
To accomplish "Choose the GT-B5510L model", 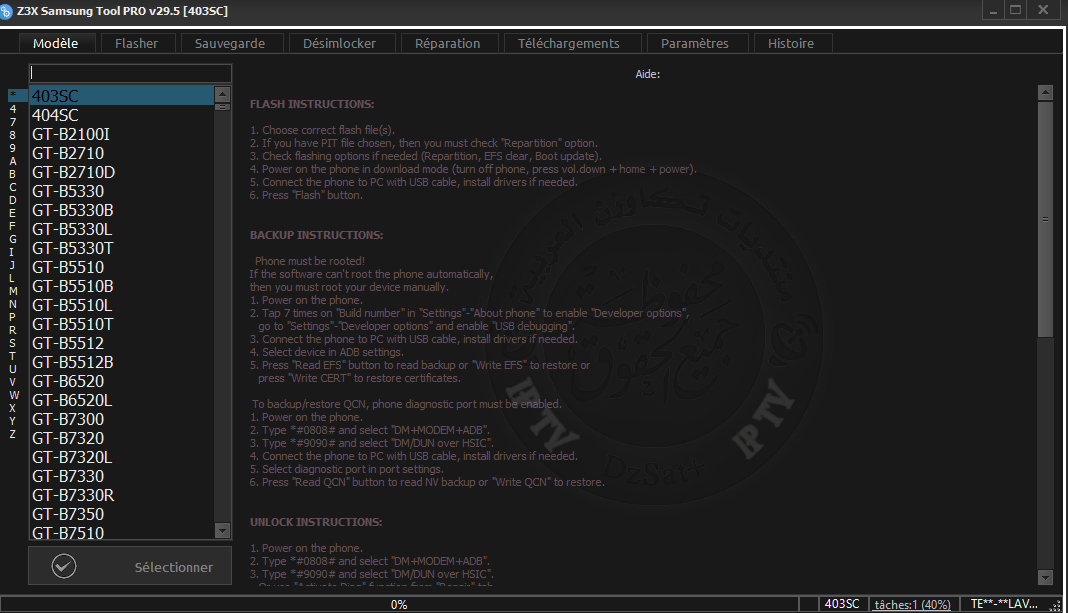I will tap(121, 306).
